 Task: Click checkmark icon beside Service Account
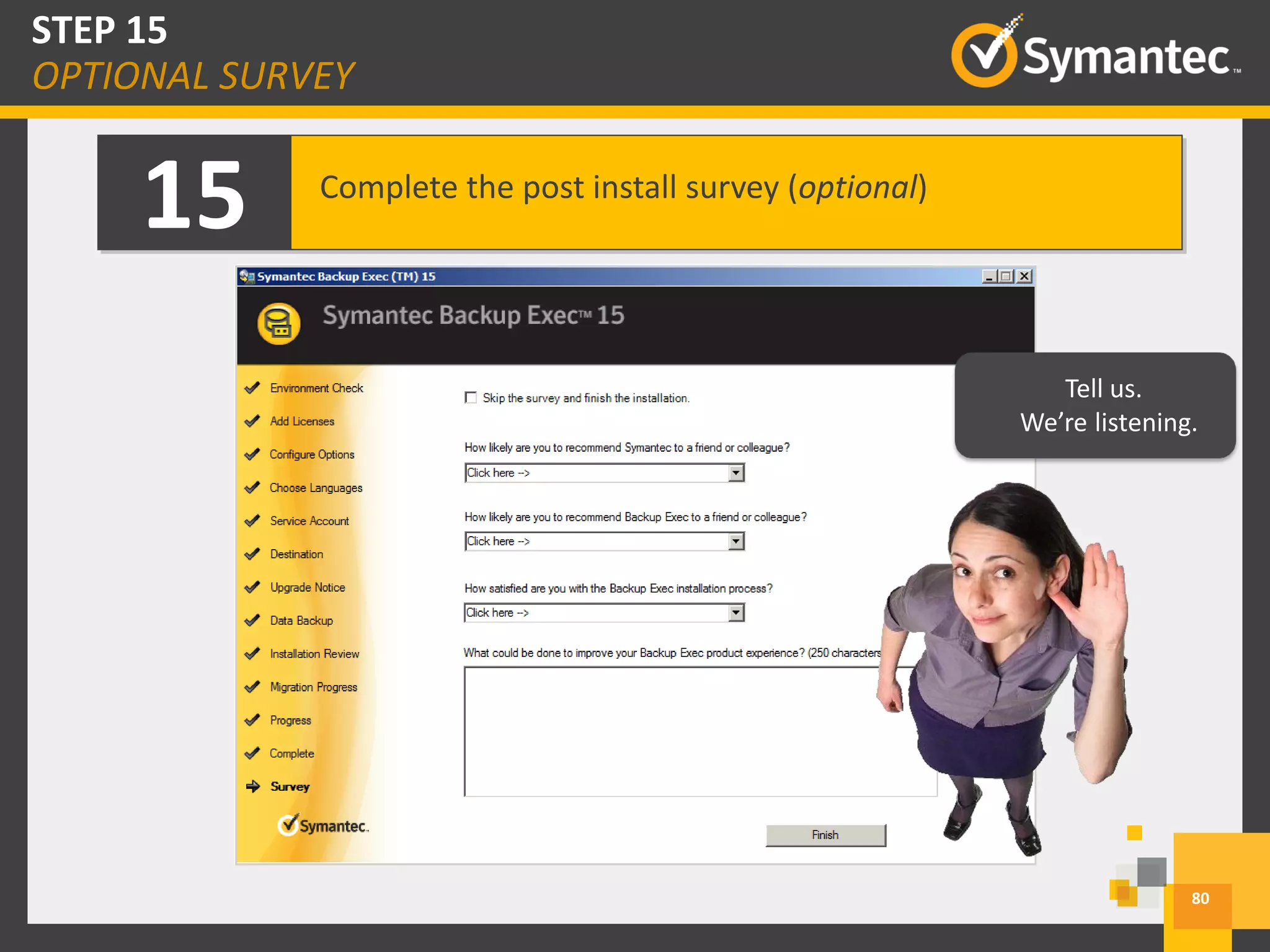(x=252, y=521)
